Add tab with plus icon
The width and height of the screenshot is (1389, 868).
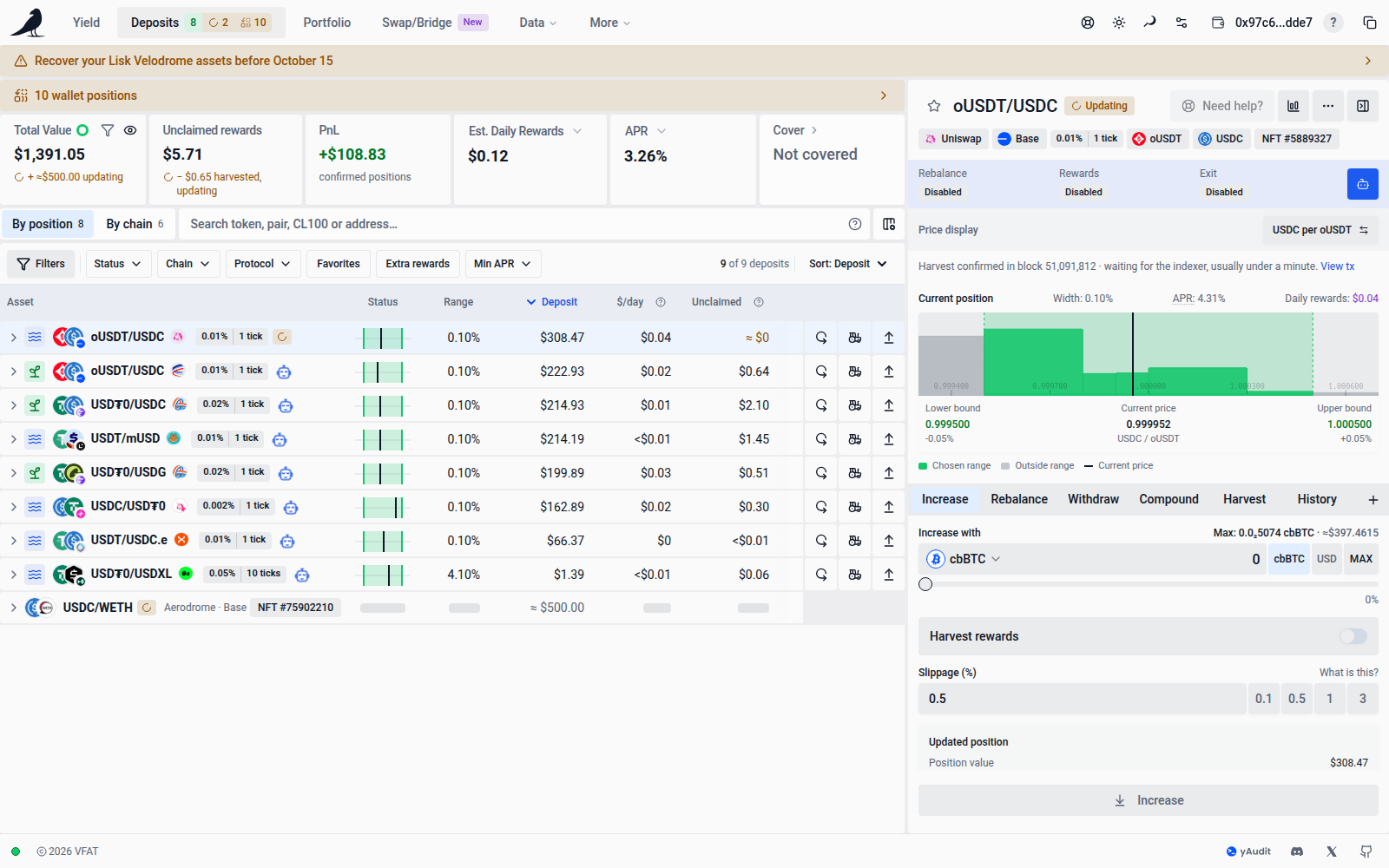tap(1373, 499)
